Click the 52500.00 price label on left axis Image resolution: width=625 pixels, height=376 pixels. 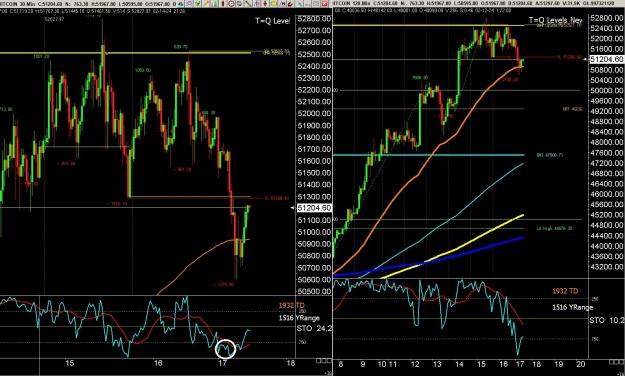tap(314, 54)
